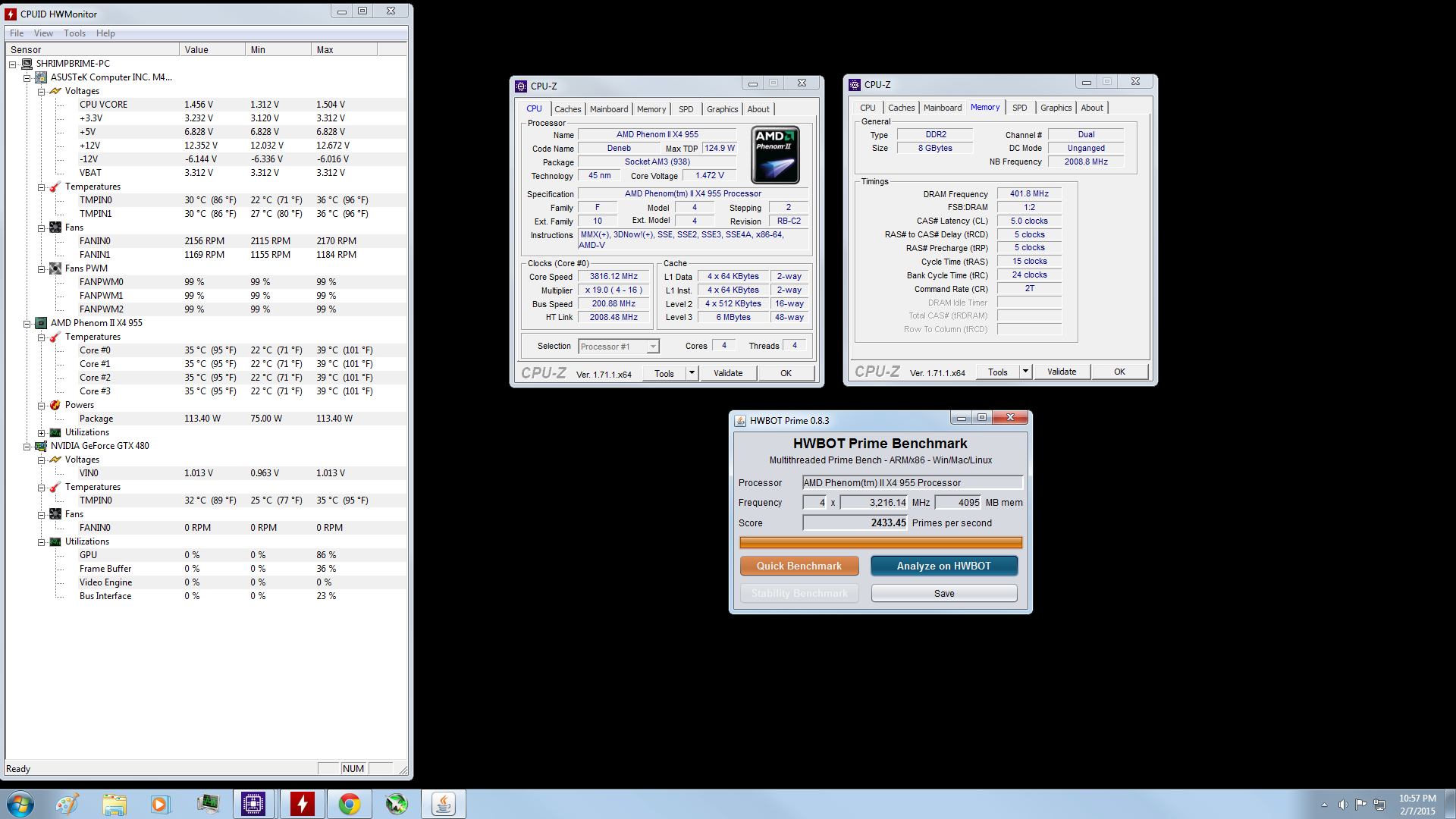Click the network tray icon
This screenshot has height=819, width=1456.
coord(1379,805)
